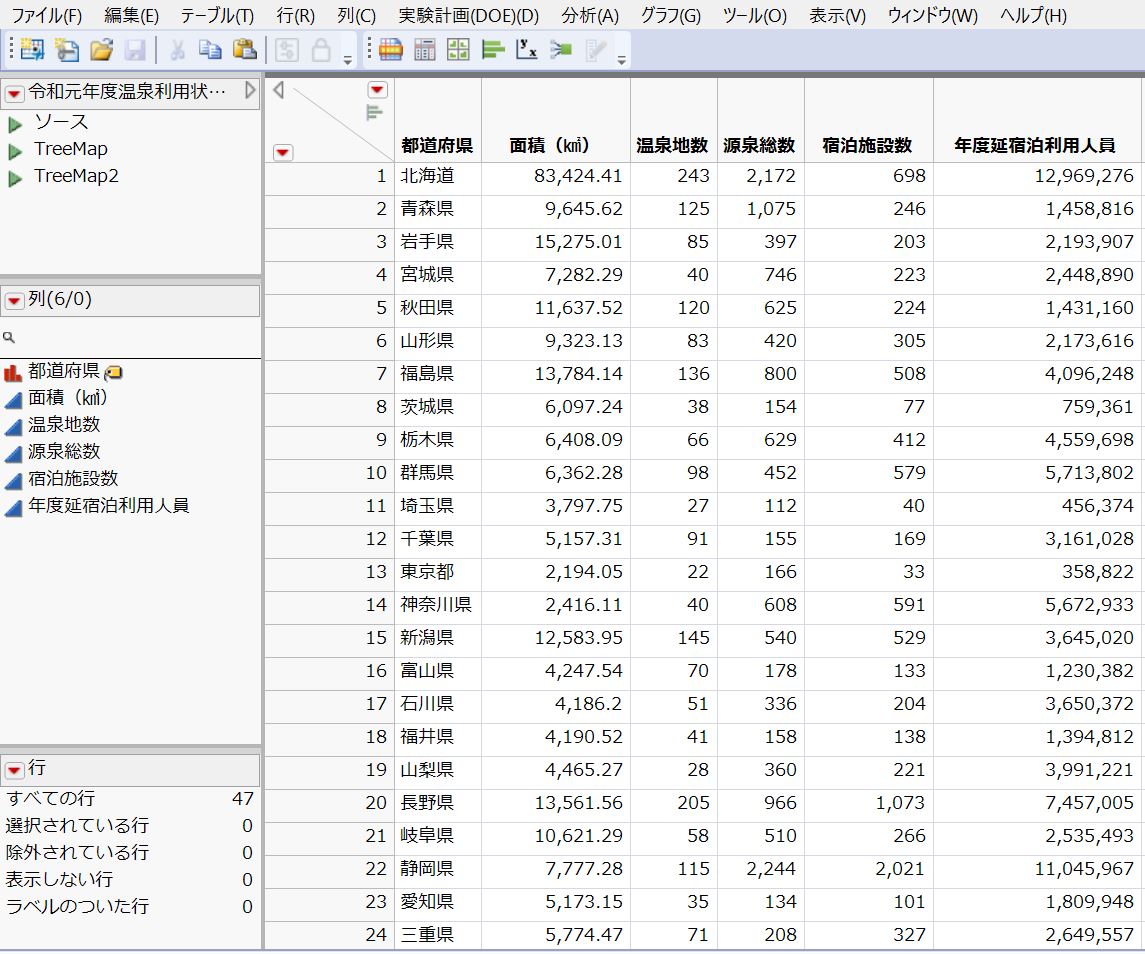Click nominal icon beside 都道府県 column
Screen dimensions: 1145x954
pos(12,373)
